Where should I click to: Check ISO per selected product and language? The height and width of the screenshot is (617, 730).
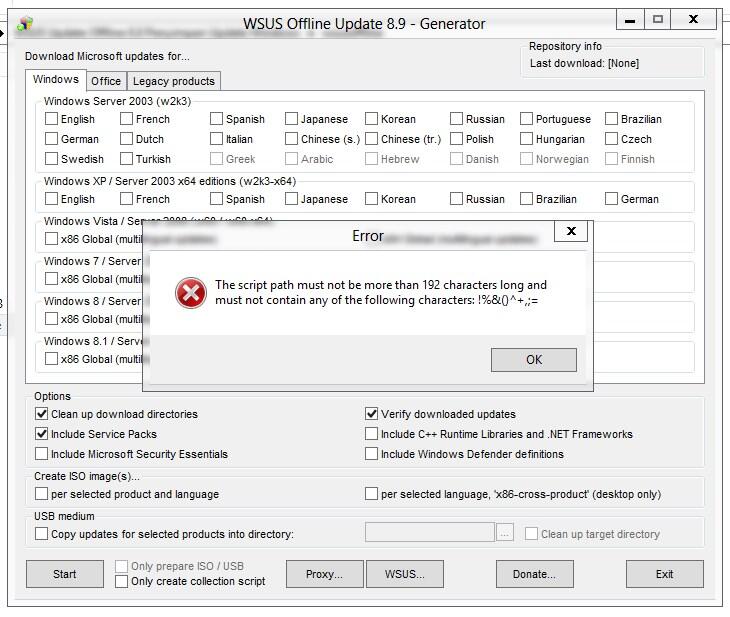[x=41, y=494]
